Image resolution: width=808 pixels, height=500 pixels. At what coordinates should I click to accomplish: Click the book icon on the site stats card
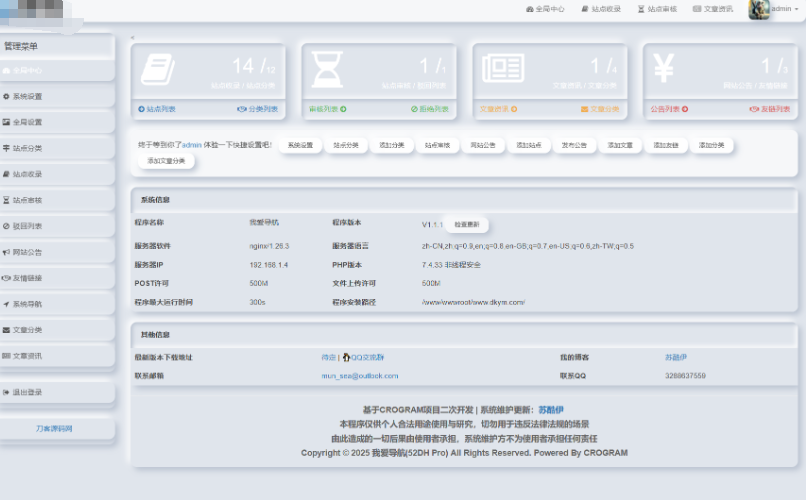[158, 70]
